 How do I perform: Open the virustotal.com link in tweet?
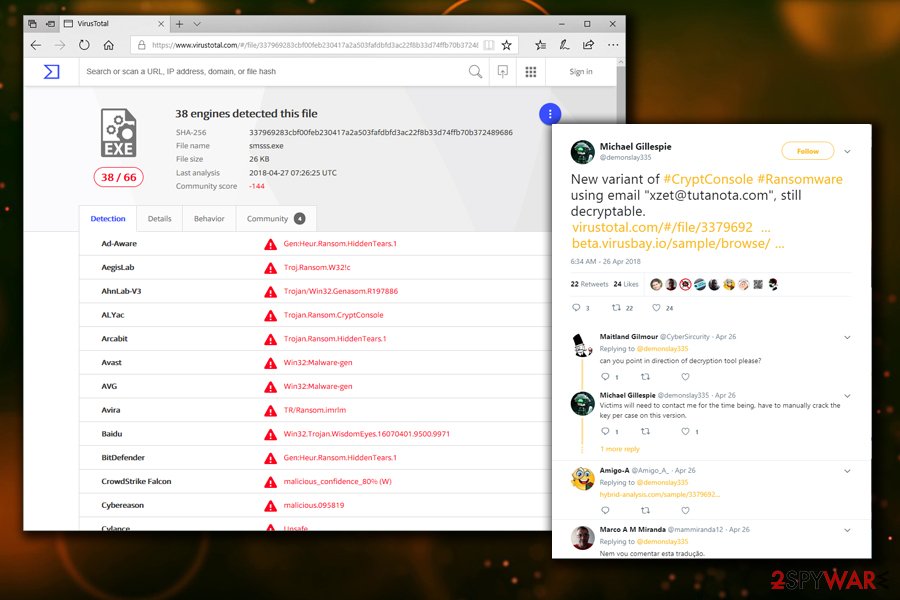point(671,227)
